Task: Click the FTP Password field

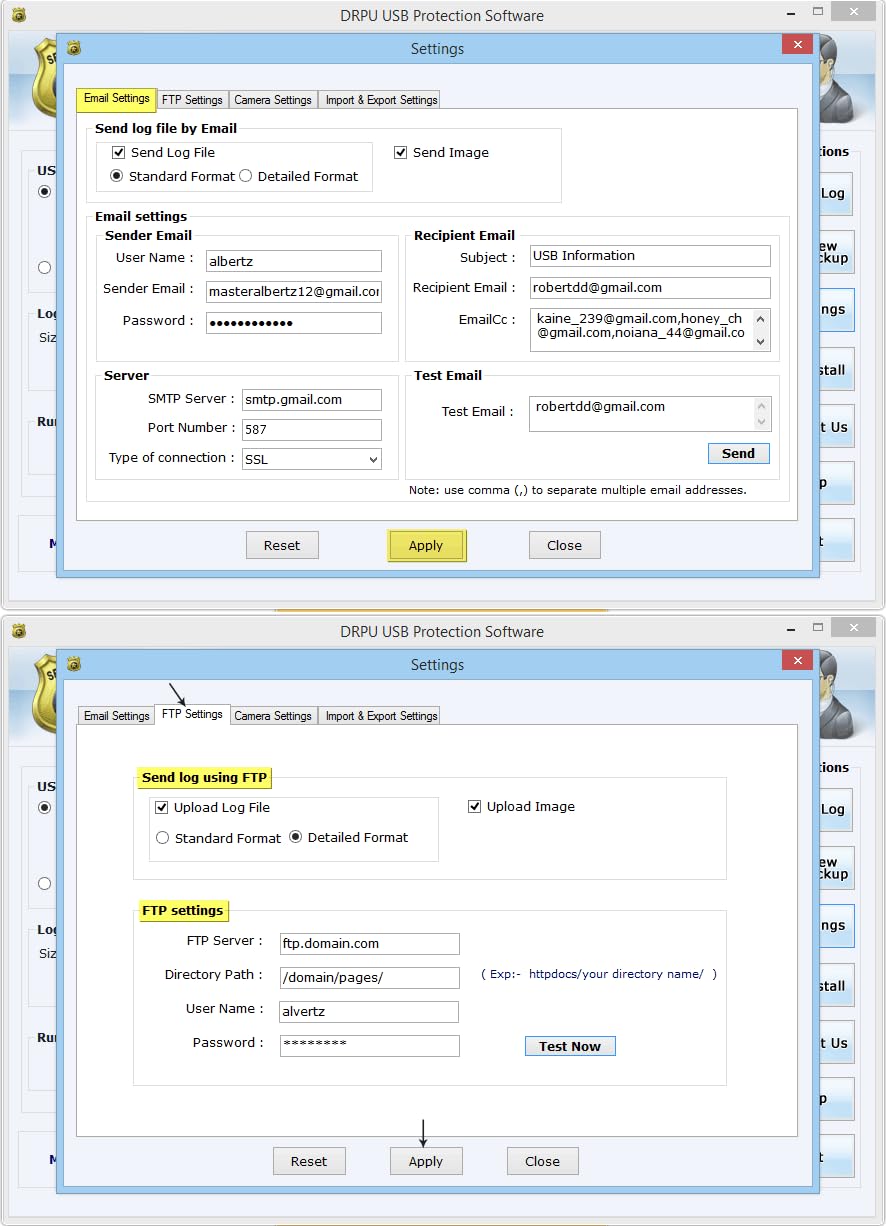Action: [x=370, y=1046]
